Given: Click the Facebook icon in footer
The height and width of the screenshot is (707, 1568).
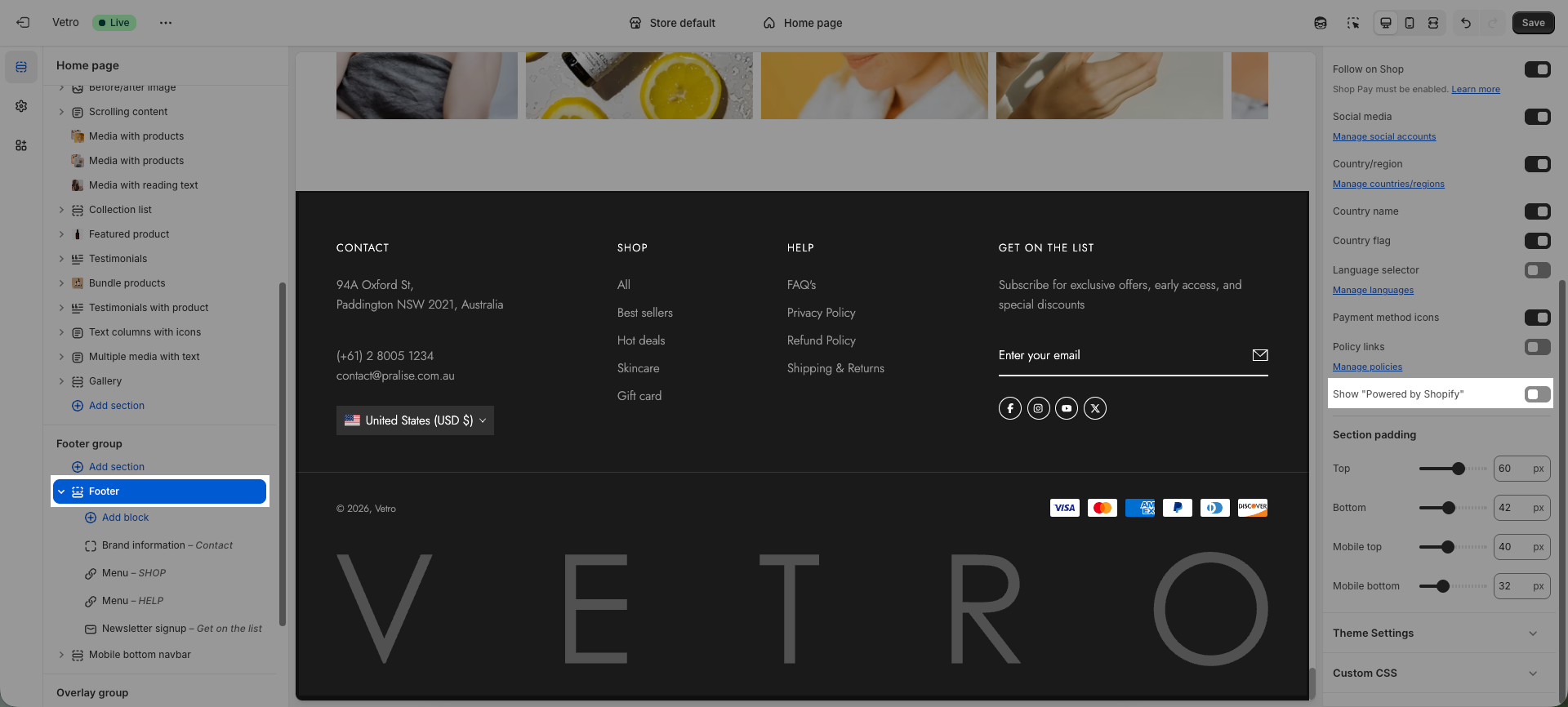Looking at the screenshot, I should point(1010,408).
